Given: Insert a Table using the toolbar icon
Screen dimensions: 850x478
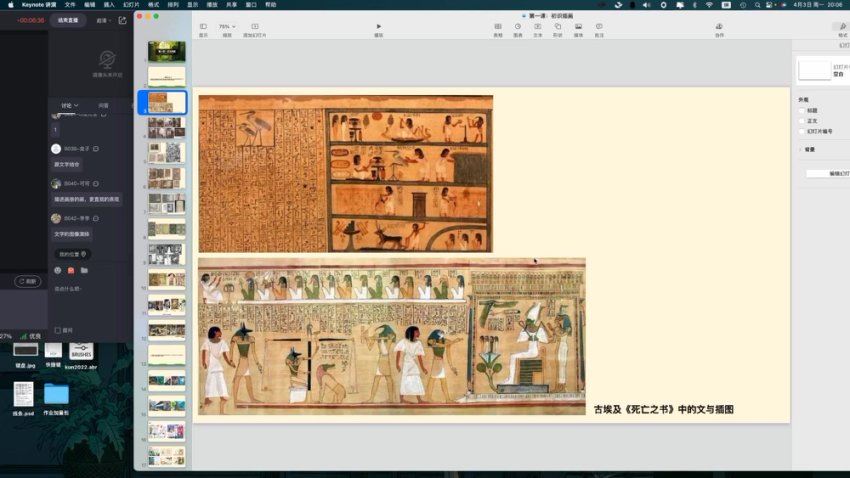Looking at the screenshot, I should 498,27.
